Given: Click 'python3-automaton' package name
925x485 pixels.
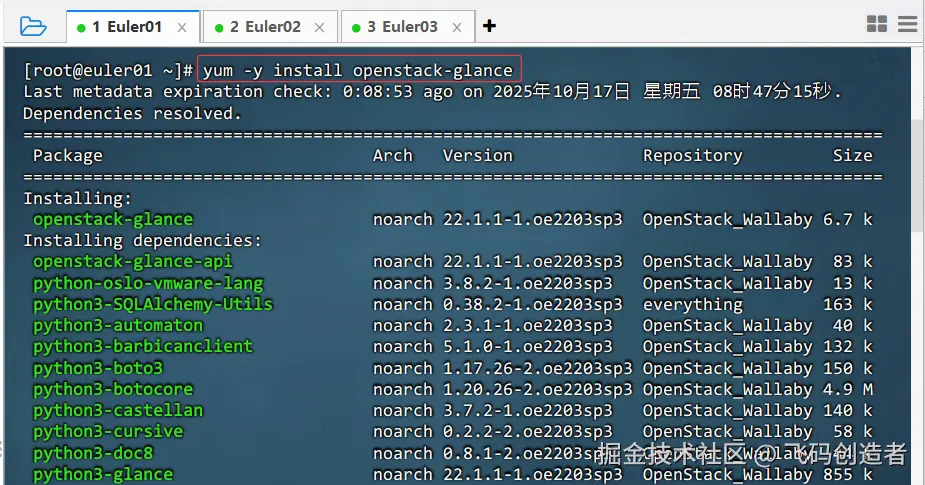Looking at the screenshot, I should click(118, 326).
